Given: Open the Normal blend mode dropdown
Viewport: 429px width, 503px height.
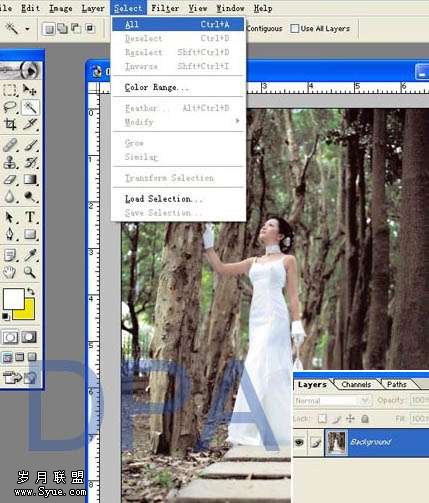Looking at the screenshot, I should [332, 401].
